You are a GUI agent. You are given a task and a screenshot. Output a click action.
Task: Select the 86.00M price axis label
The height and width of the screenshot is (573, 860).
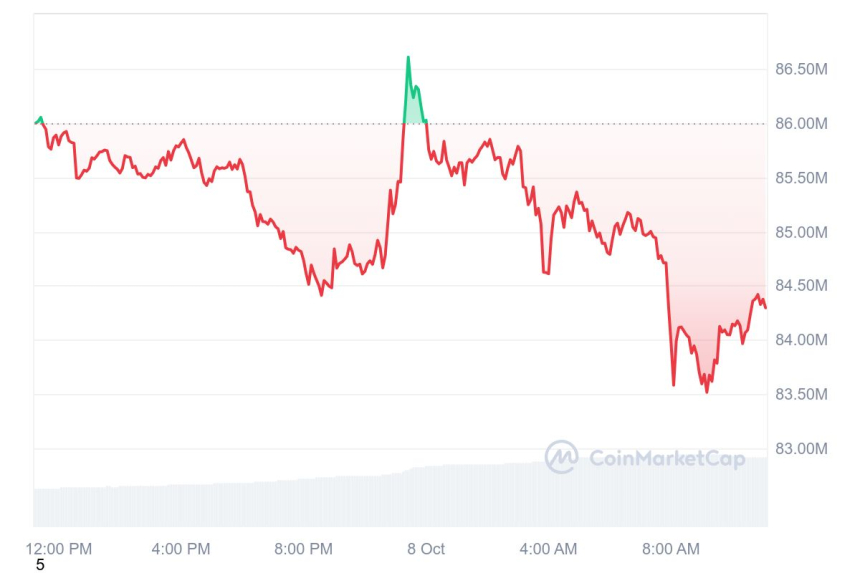(x=801, y=124)
